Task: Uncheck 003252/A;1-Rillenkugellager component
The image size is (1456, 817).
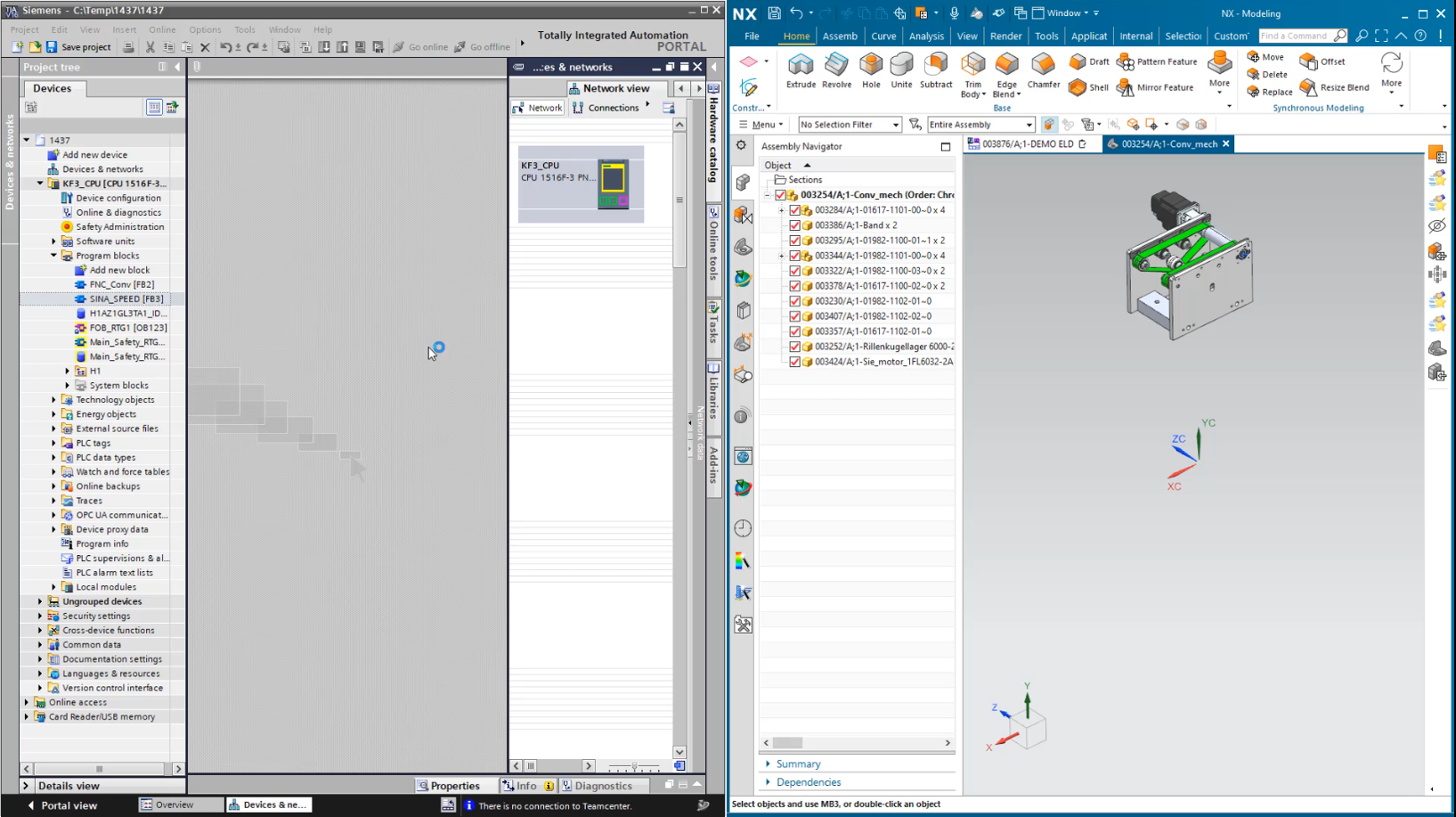Action: tap(794, 347)
